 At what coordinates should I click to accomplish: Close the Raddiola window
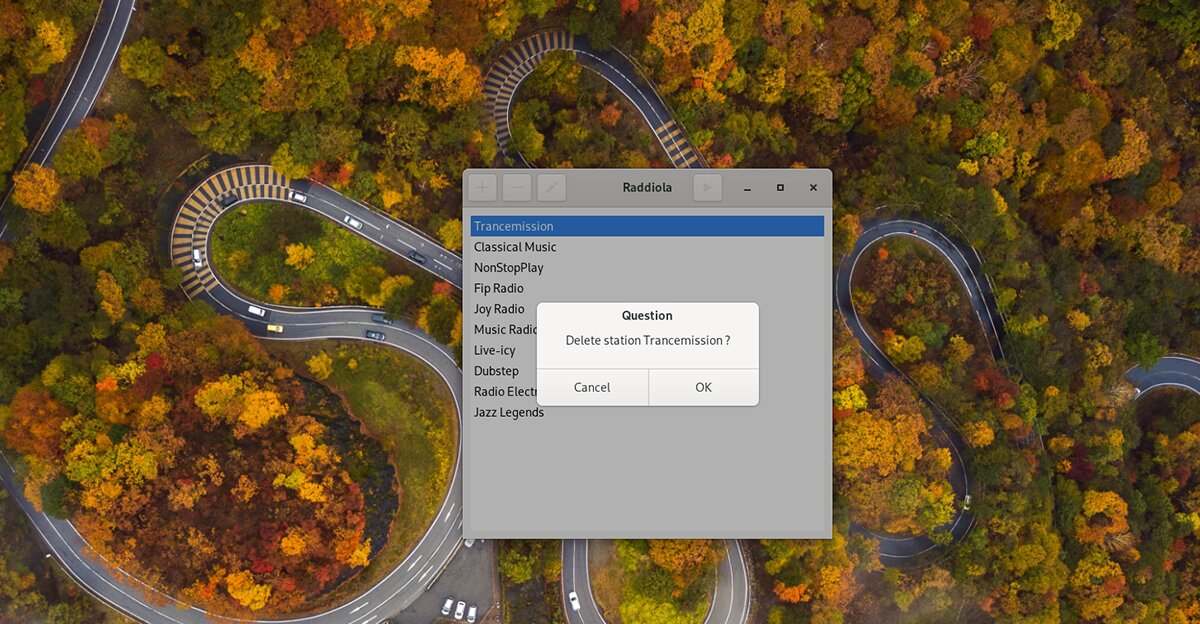click(x=813, y=188)
